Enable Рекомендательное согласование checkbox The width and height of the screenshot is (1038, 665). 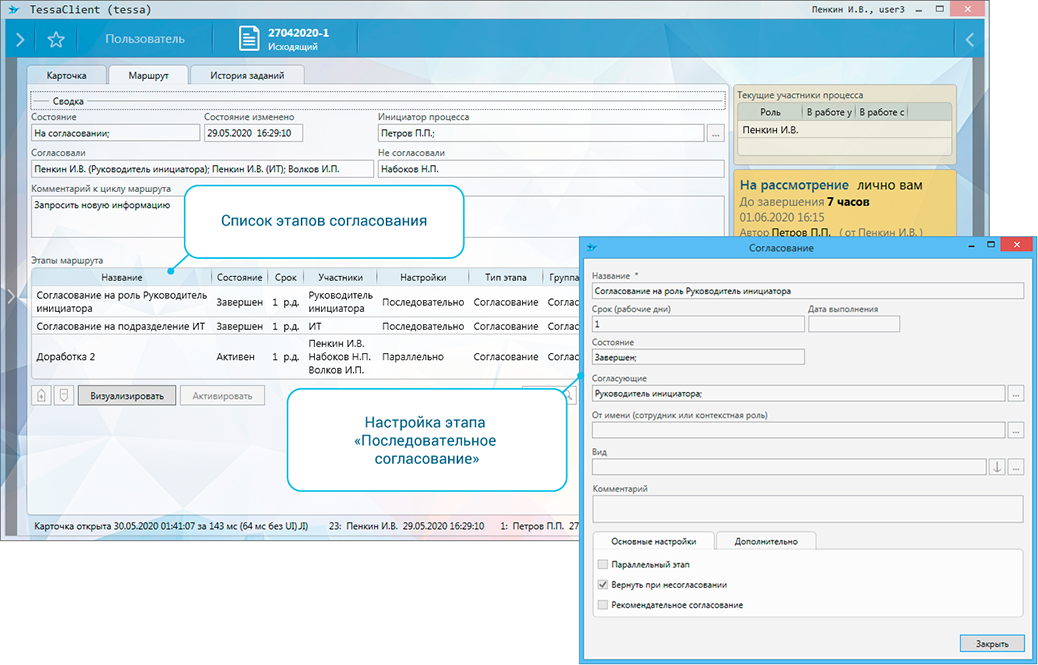(602, 605)
